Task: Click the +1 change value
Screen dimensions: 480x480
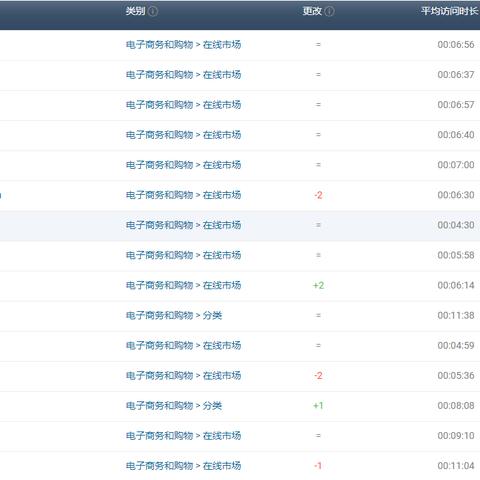Action: coord(318,406)
